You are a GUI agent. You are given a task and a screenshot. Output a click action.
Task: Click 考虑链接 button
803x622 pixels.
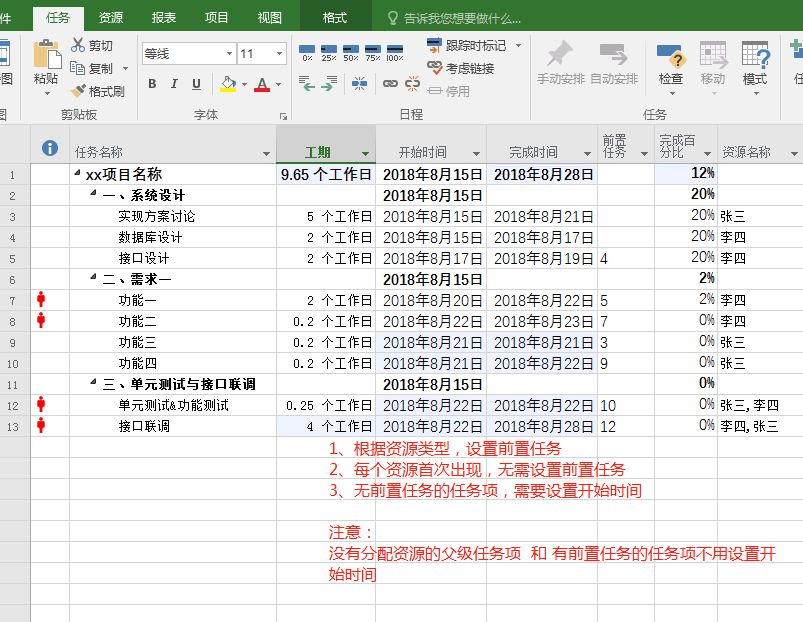[x=461, y=68]
